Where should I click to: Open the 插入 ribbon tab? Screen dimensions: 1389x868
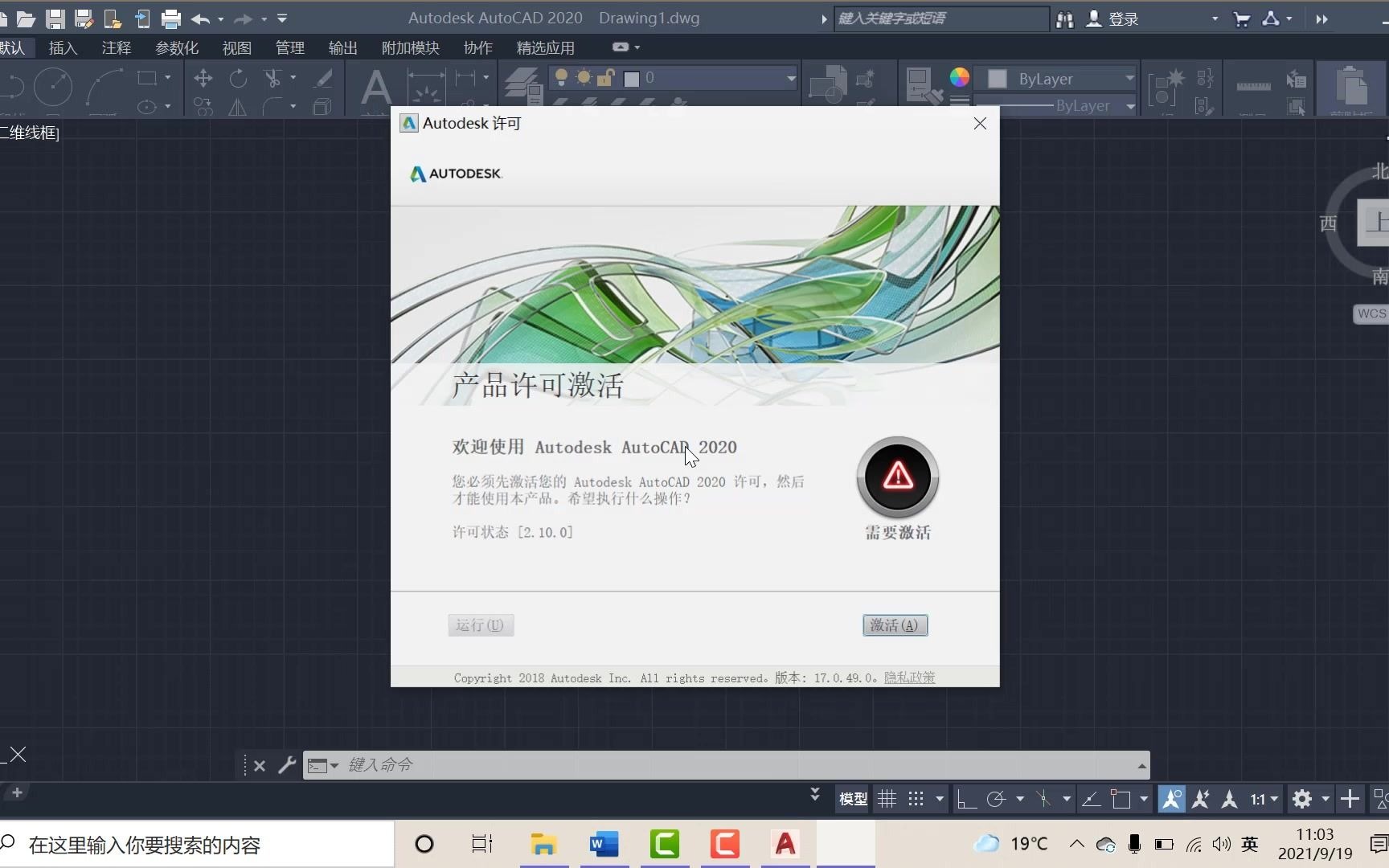pyautogui.click(x=63, y=48)
